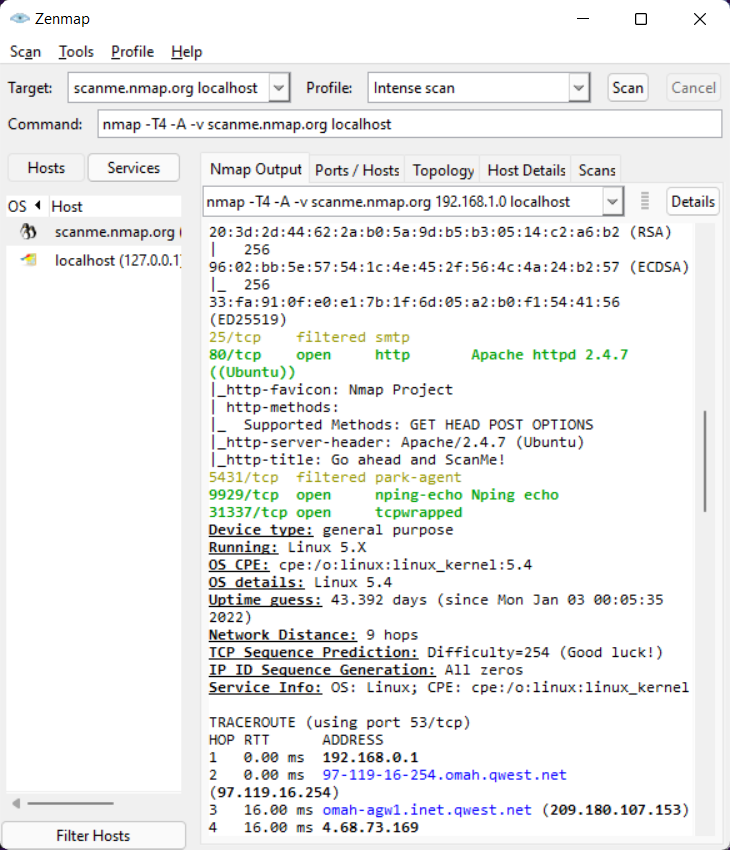Open the Profile menu
This screenshot has height=850, width=730.
click(132, 52)
